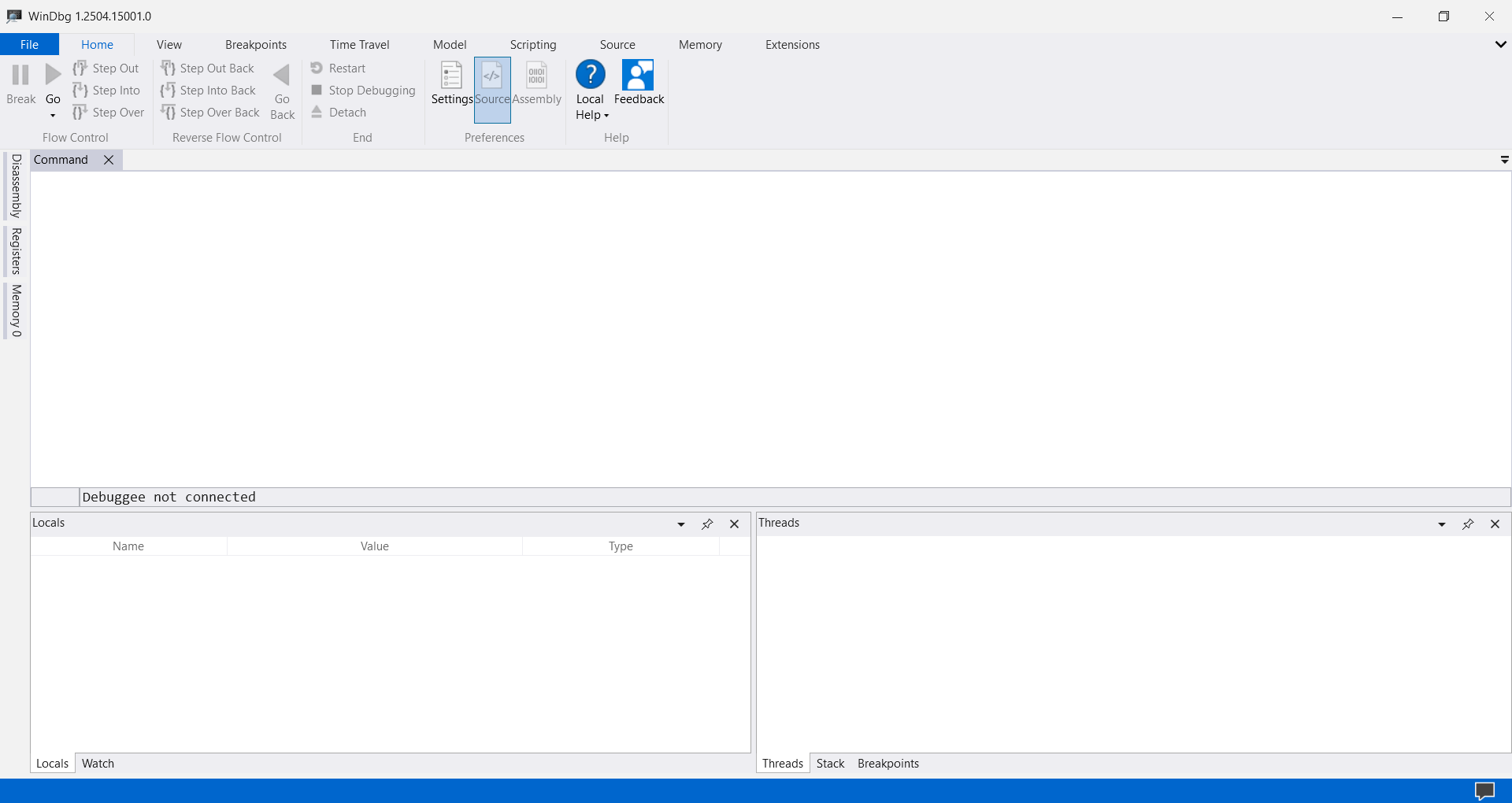This screenshot has width=1512, height=803.
Task: Close the Locals panel
Action: (x=734, y=524)
